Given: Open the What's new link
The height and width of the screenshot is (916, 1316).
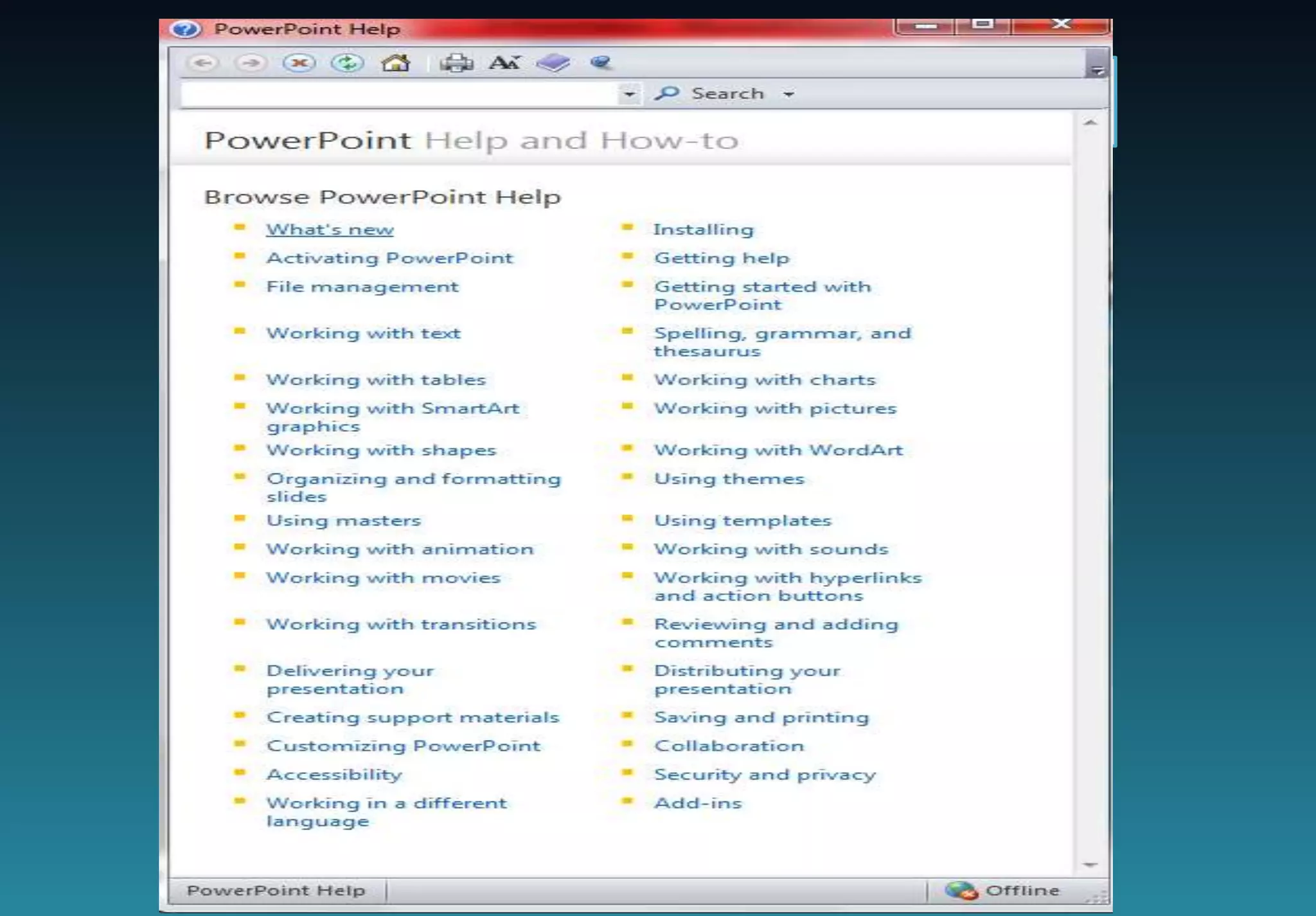Looking at the screenshot, I should click(x=330, y=229).
